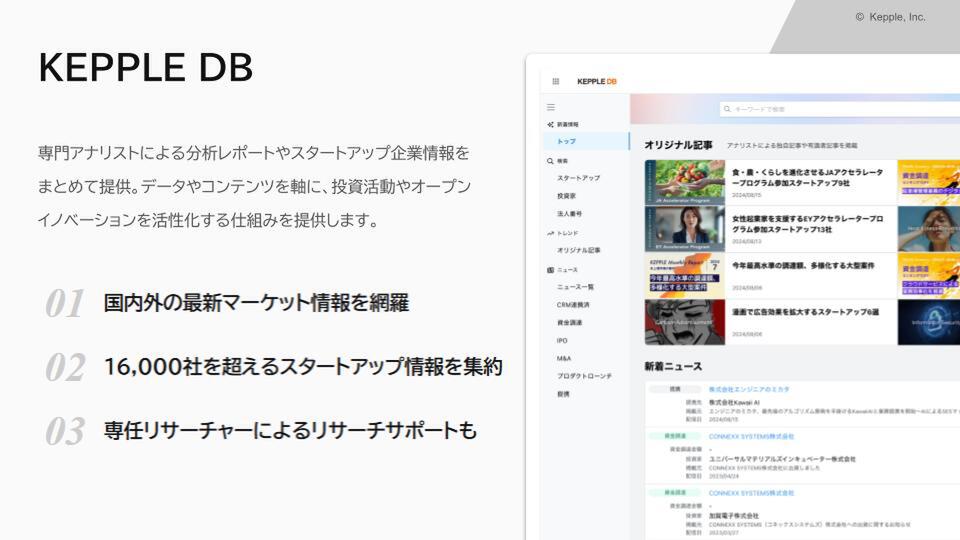960x540 pixels.
Task: Click the 提携 tag on the エンジニアのミカタ news item
Action: 675,389
